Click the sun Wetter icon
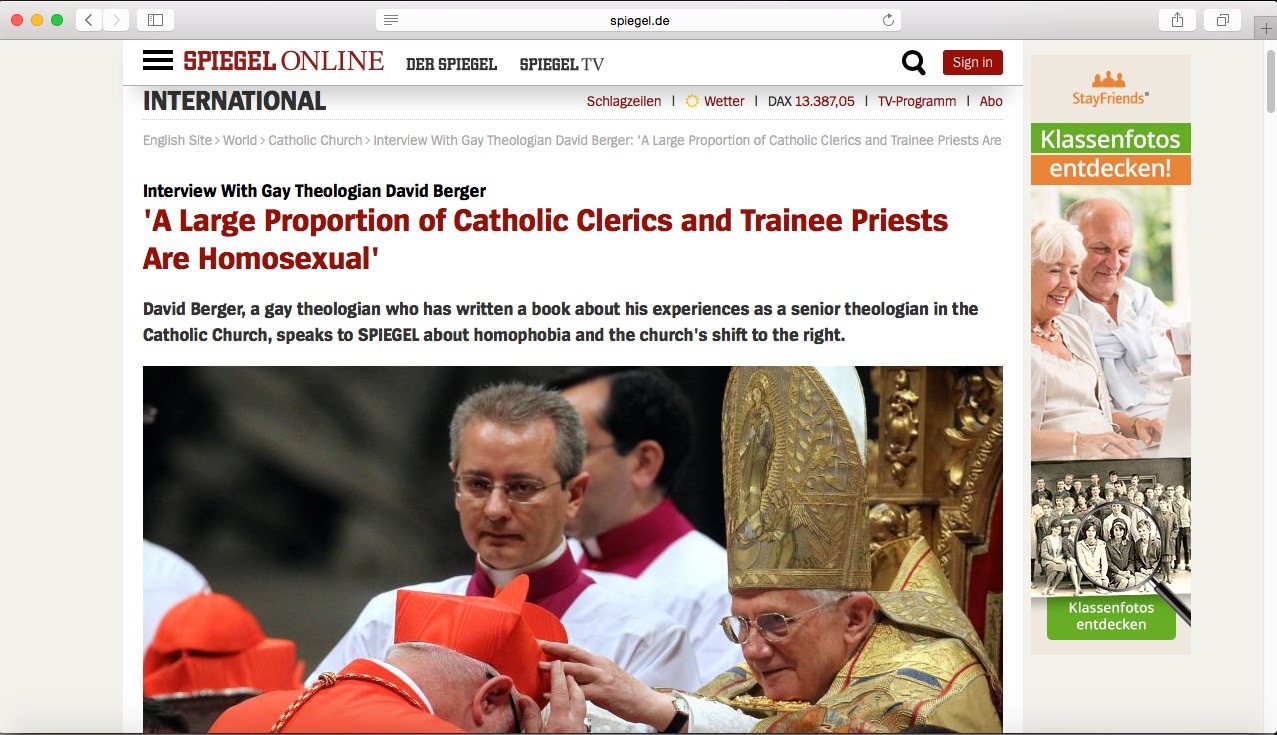The width and height of the screenshot is (1277, 735). 692,101
